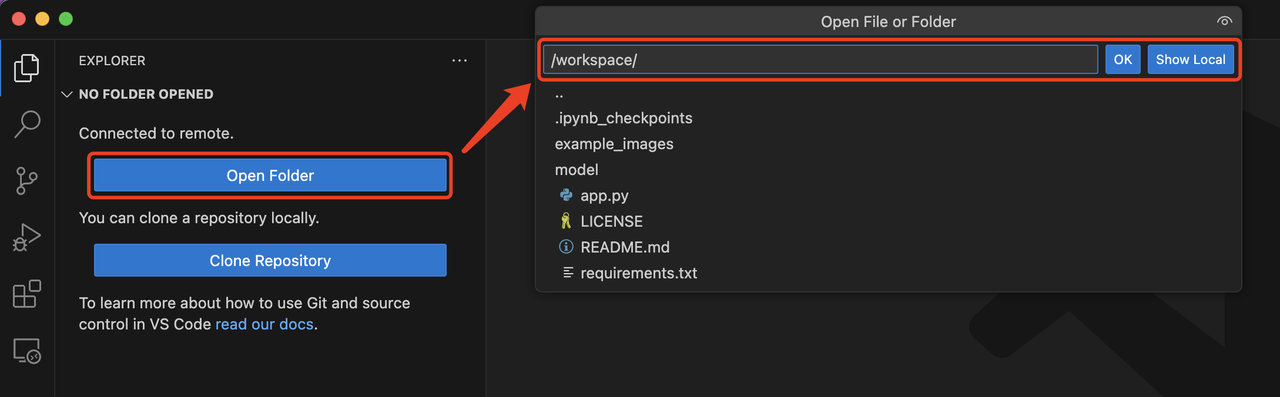Open Explorer views and more actions menu
This screenshot has height=397, width=1280.
[459, 61]
